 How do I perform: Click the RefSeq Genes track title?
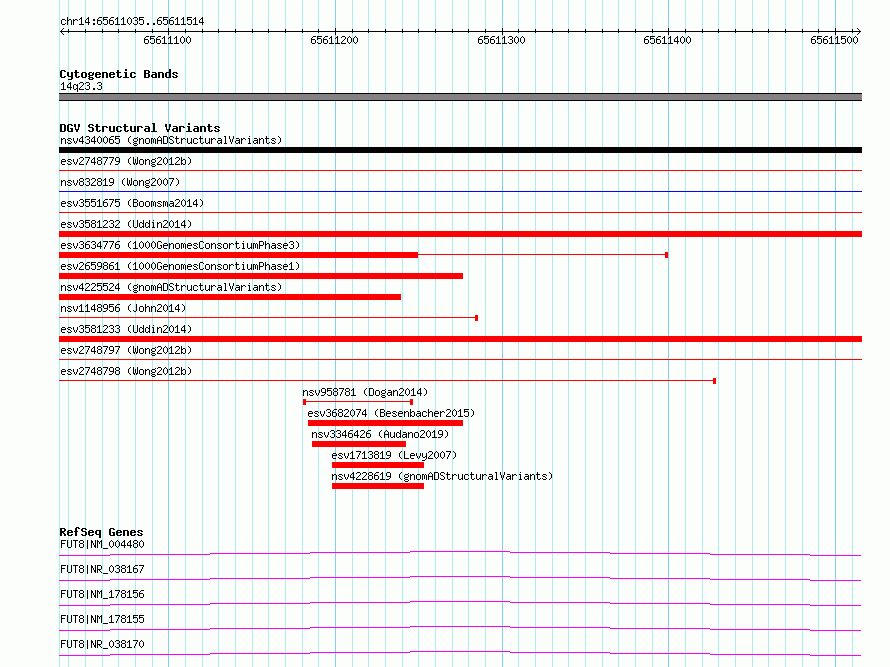[101, 532]
